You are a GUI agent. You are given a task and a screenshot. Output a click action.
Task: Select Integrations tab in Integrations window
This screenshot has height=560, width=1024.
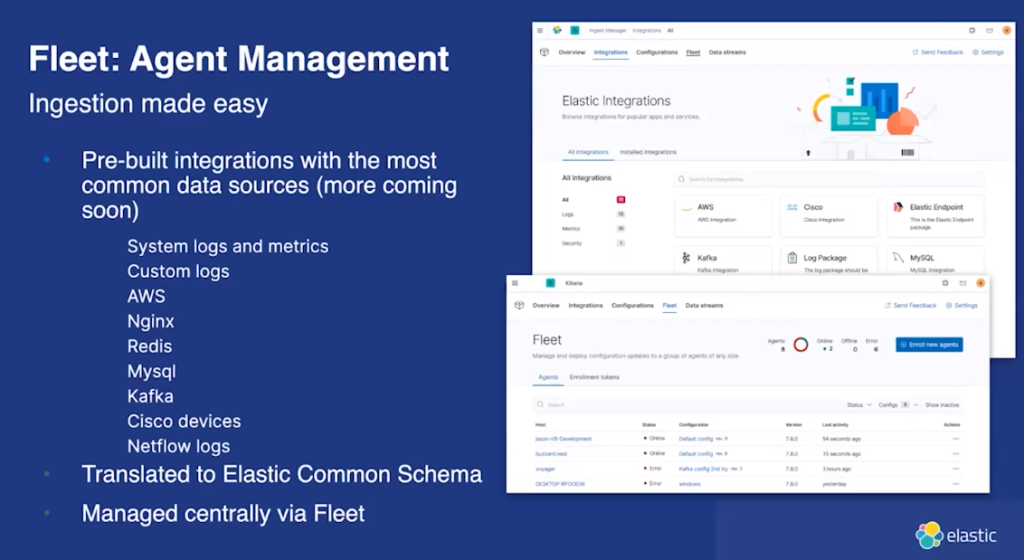[x=611, y=52]
